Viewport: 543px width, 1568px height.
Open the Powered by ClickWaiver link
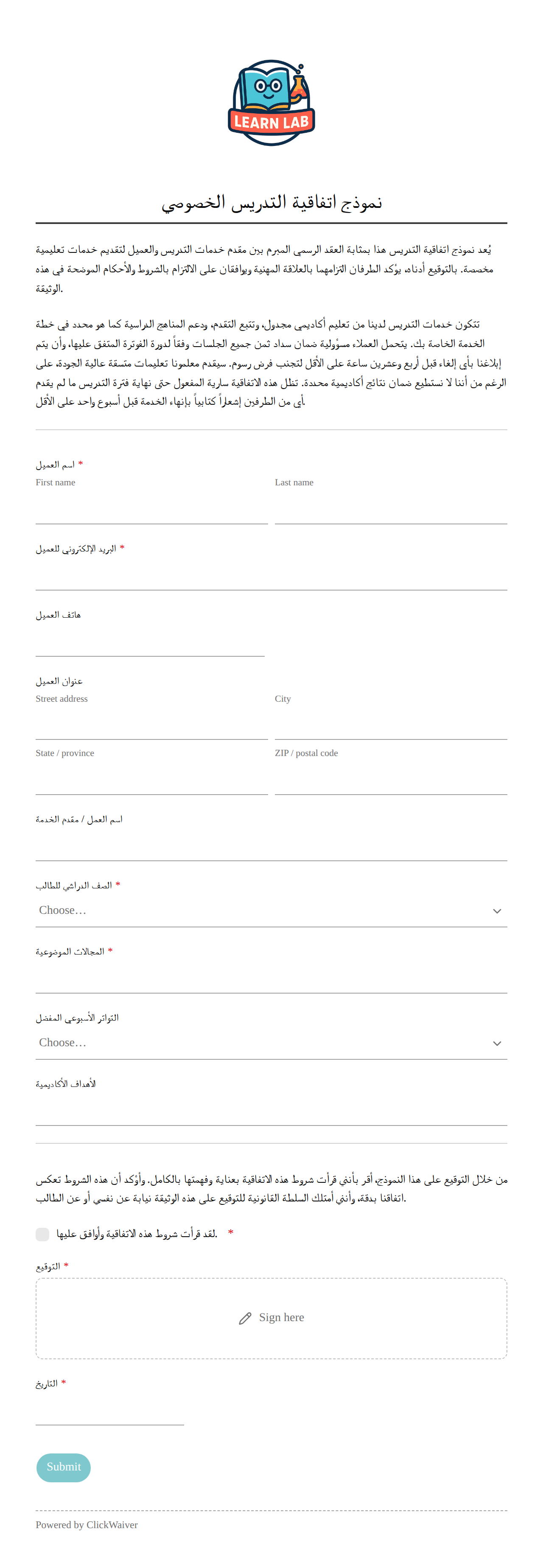(87, 1524)
